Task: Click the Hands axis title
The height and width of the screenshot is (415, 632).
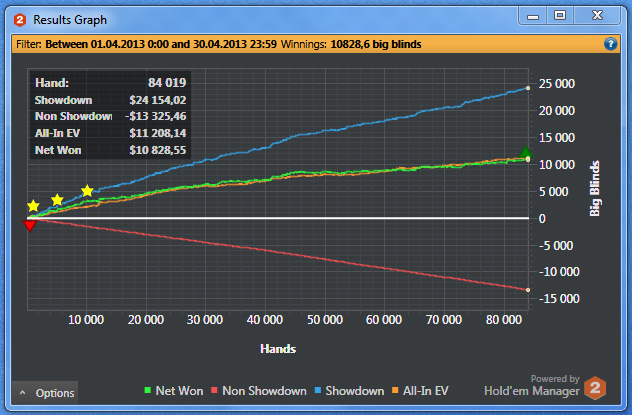Action: pos(278,349)
